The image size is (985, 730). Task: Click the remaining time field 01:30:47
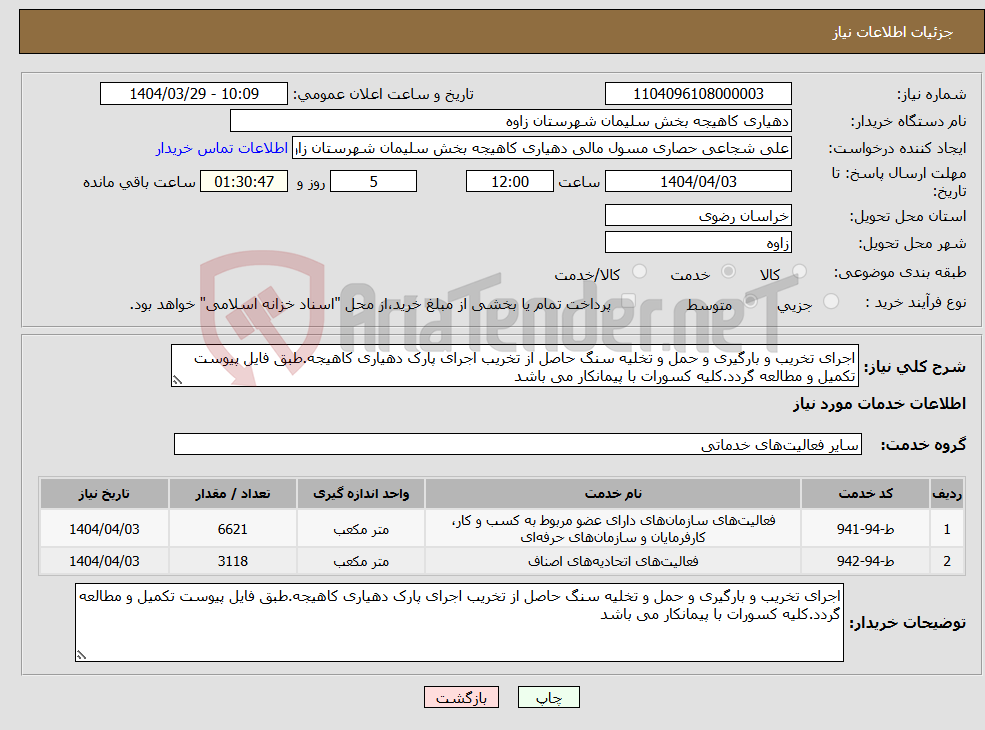coord(244,182)
